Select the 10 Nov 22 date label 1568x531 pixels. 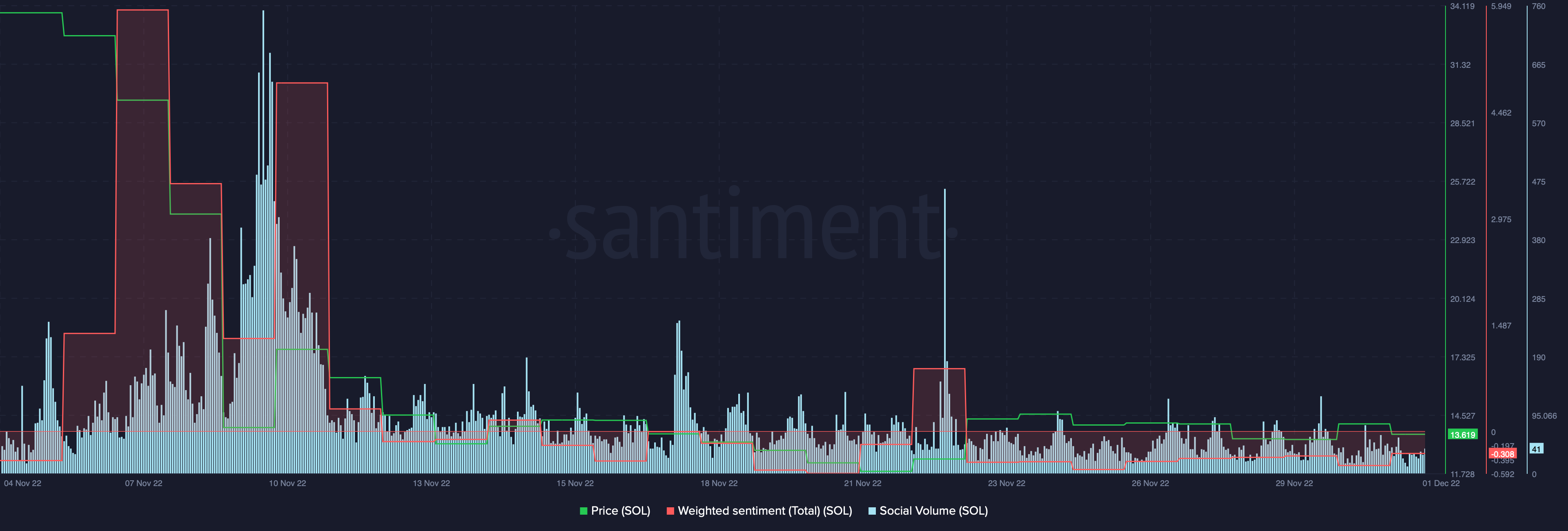(287, 484)
